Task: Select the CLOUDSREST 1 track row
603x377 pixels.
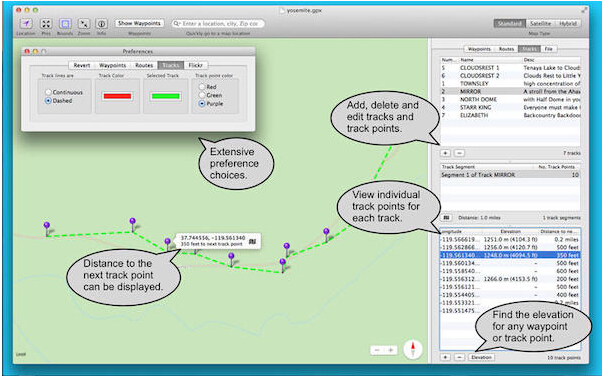Action: point(510,68)
